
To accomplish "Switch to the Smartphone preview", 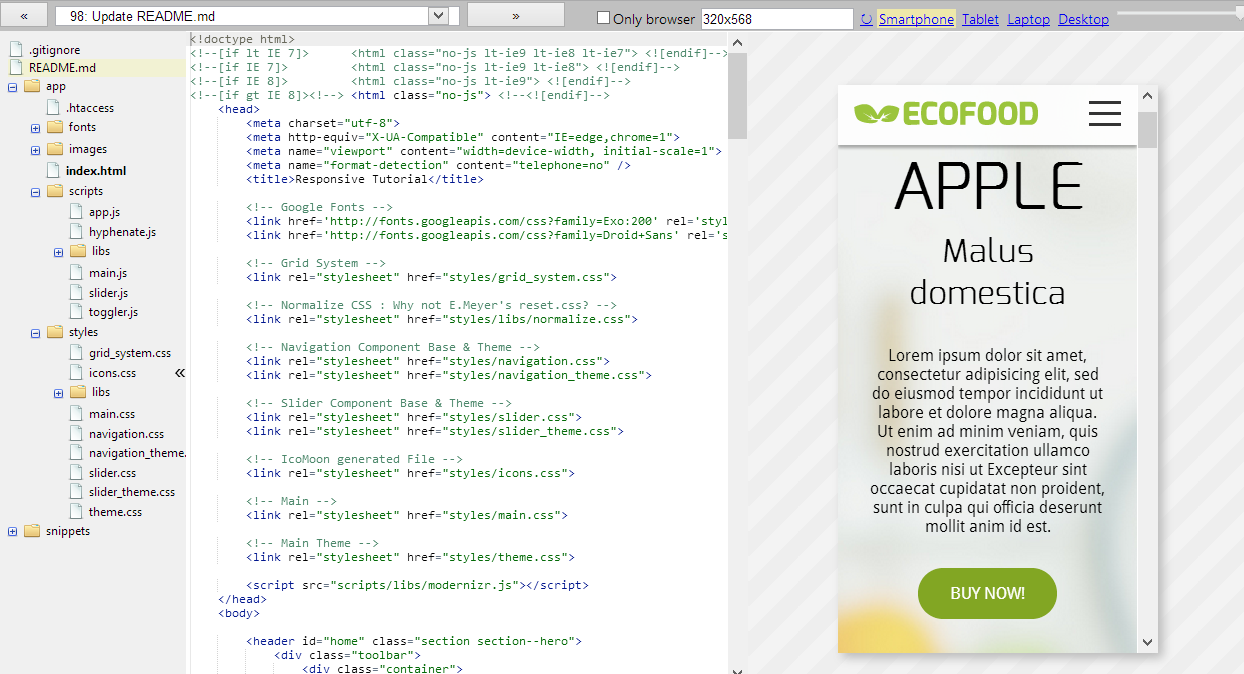I will pyautogui.click(x=916, y=18).
